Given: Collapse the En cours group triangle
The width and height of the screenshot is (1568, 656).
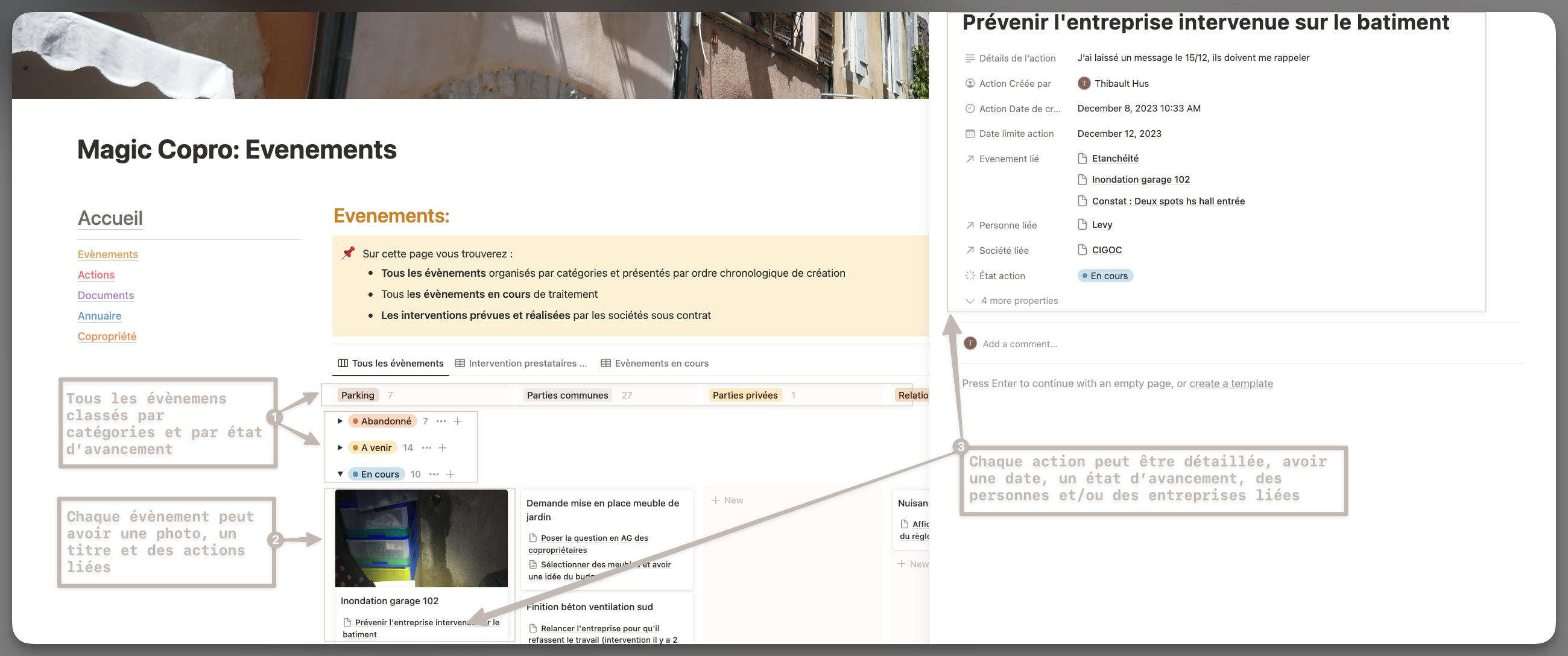Looking at the screenshot, I should (340, 474).
